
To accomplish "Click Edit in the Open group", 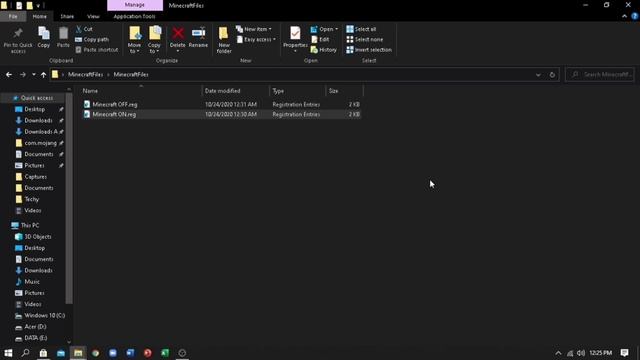I will click(320, 40).
